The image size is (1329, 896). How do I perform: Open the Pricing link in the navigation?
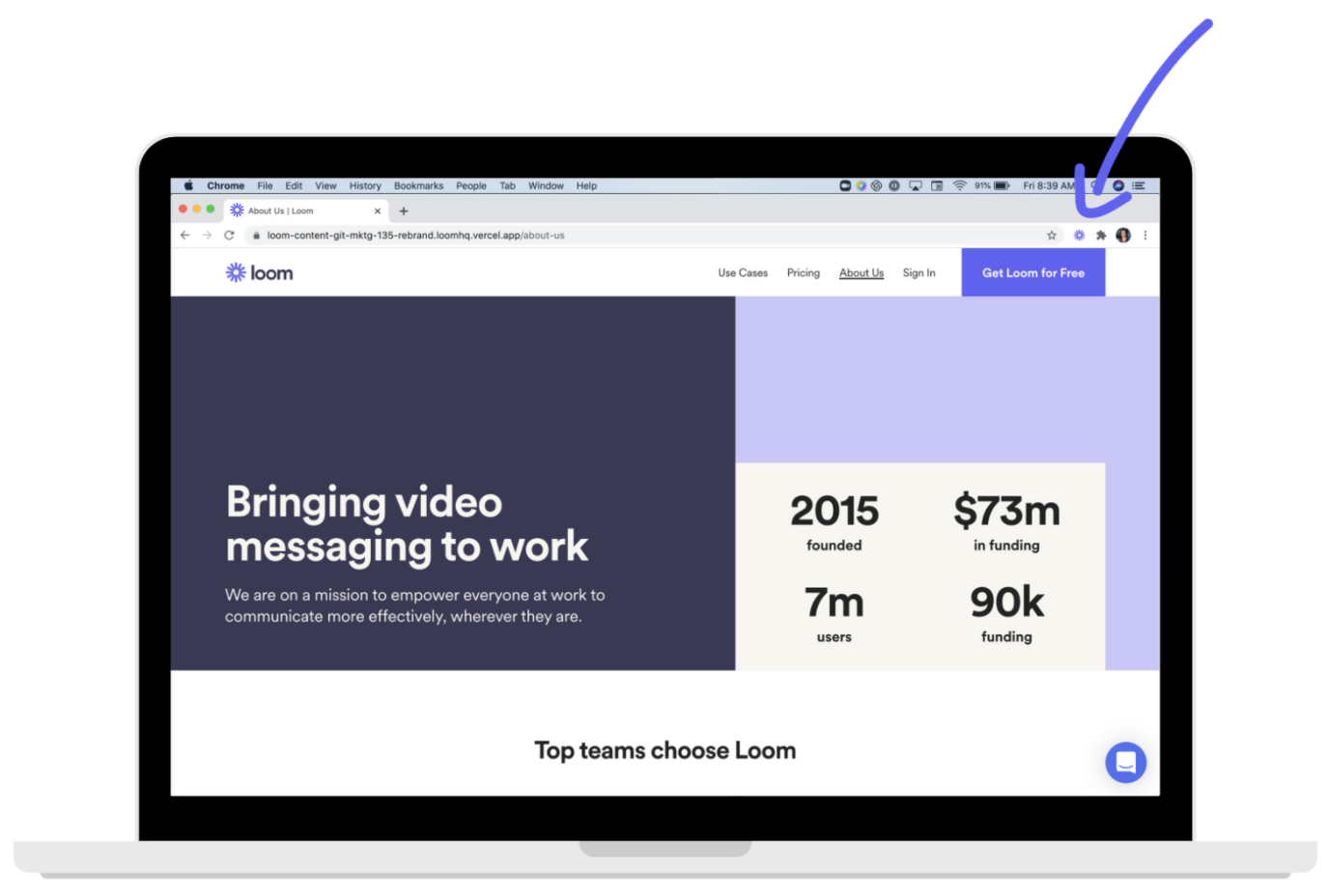click(803, 273)
